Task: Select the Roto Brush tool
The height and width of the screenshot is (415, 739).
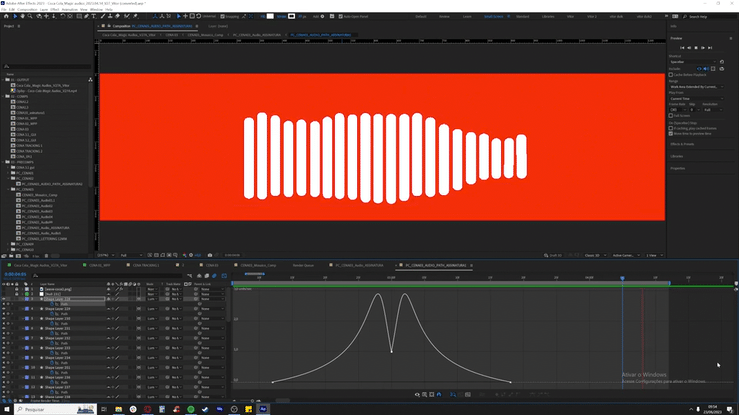Action: [126, 16]
